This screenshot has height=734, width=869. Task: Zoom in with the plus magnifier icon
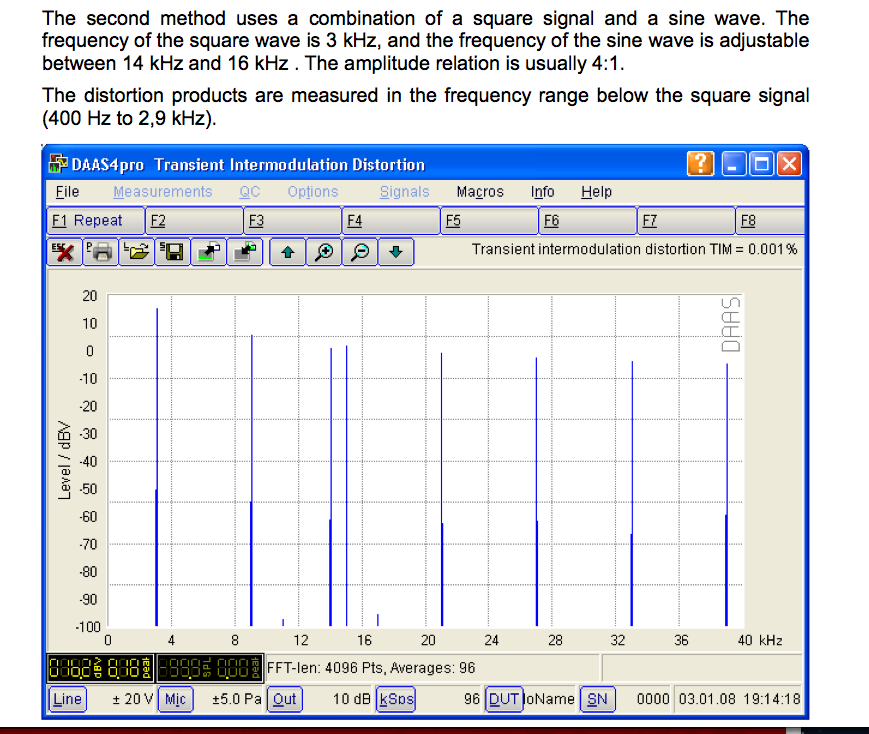coord(324,252)
